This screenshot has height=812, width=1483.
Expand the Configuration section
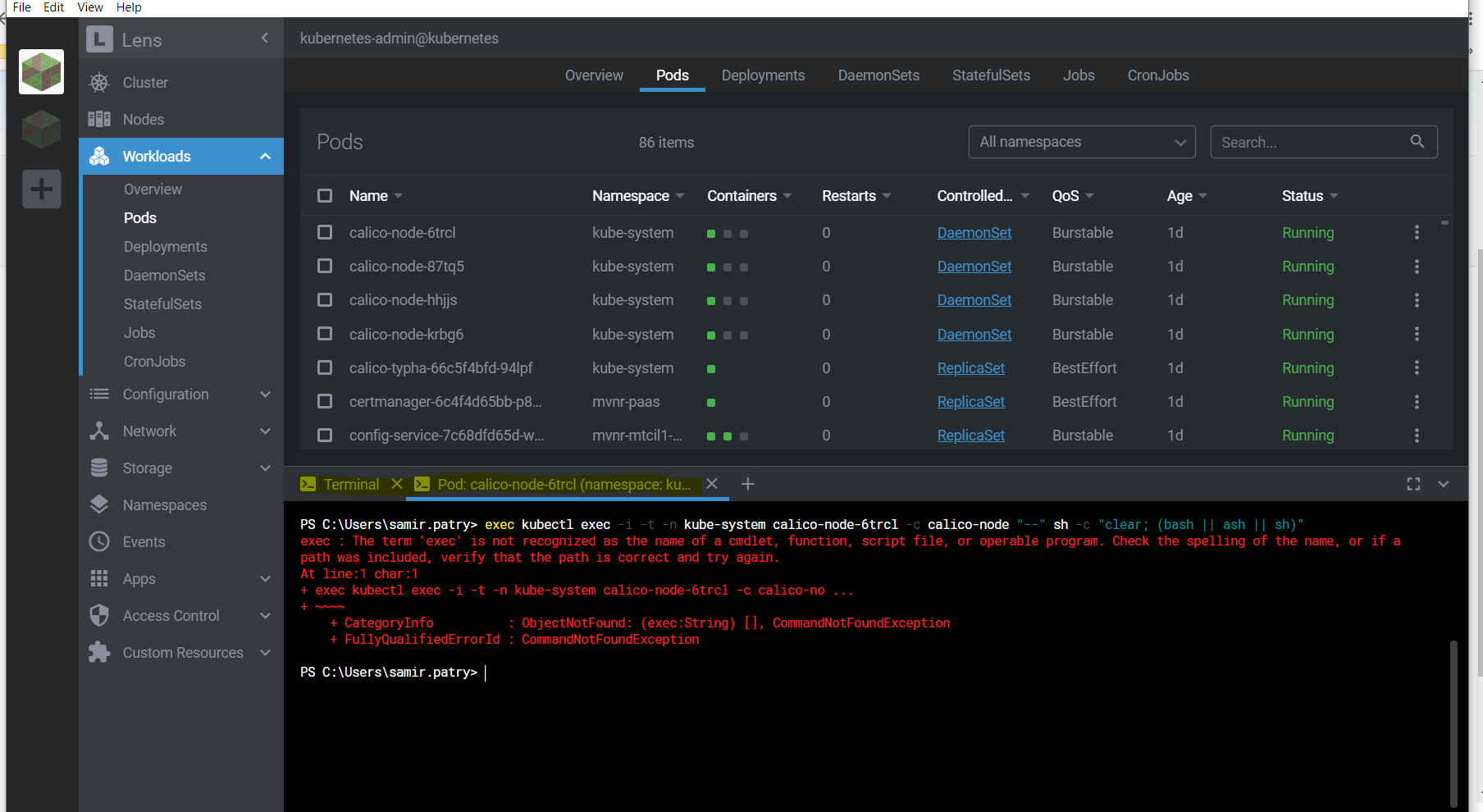(x=265, y=395)
